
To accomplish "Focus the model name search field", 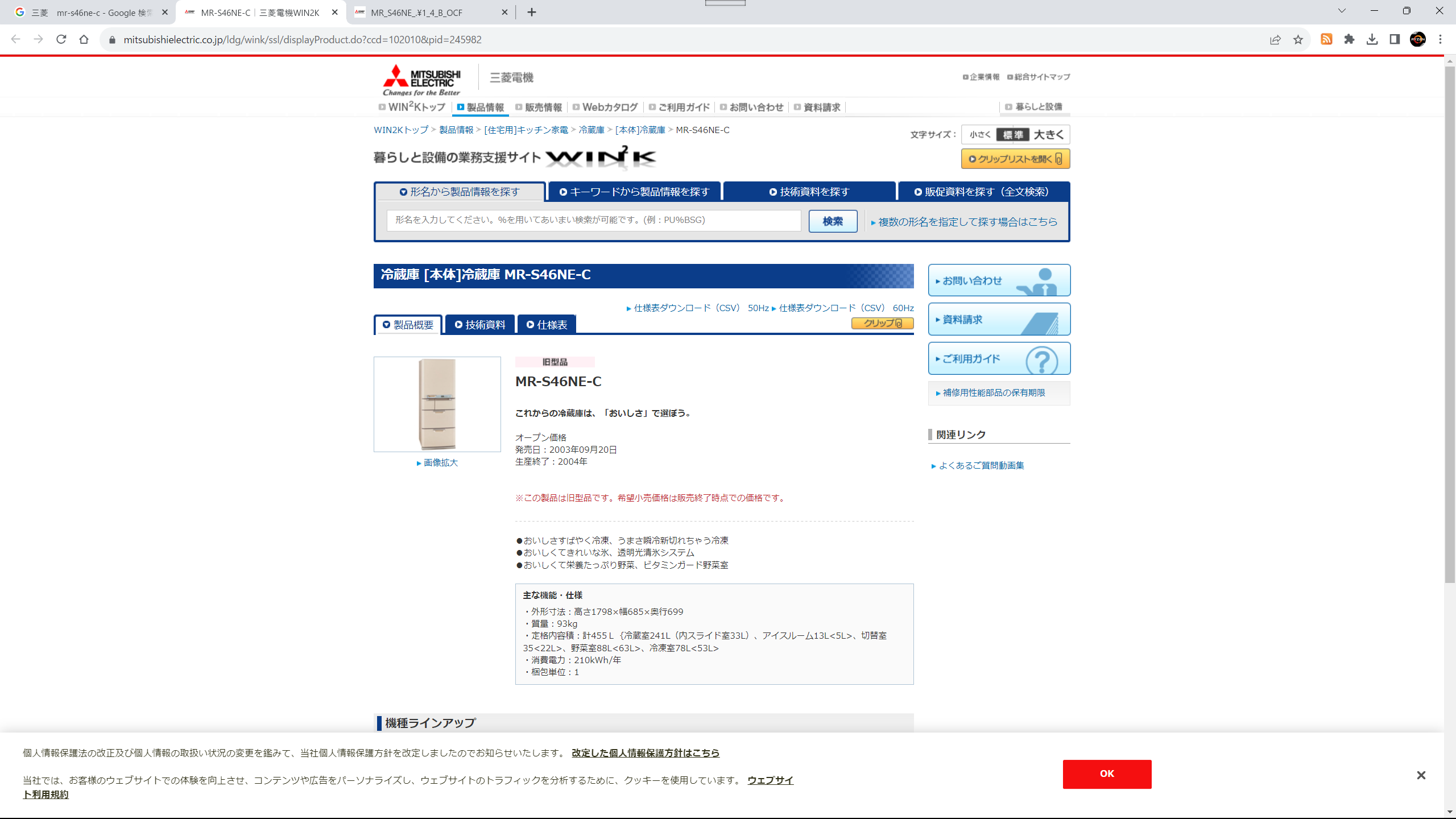I will tap(594, 220).
